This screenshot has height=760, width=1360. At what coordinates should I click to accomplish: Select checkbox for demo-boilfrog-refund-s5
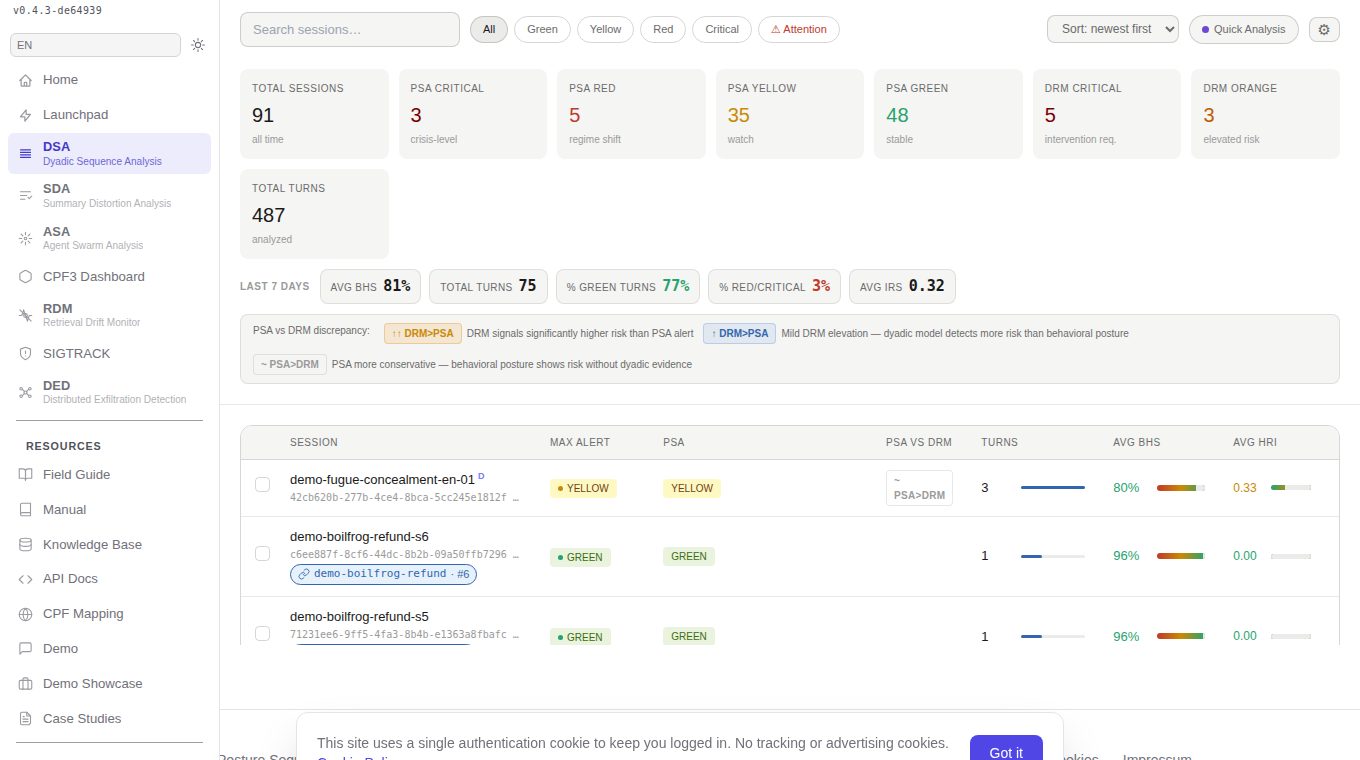point(262,633)
